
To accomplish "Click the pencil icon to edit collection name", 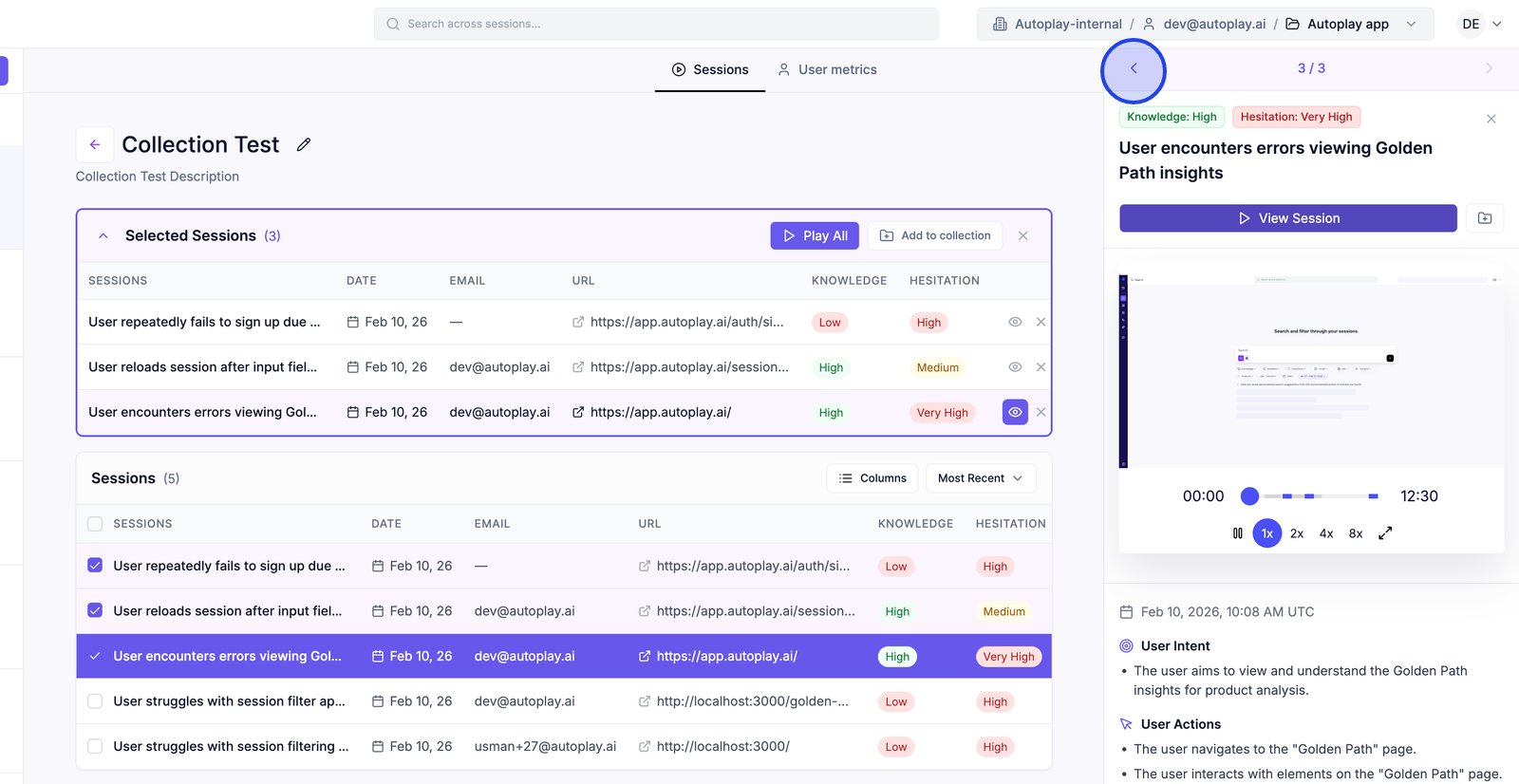I will coord(304,144).
